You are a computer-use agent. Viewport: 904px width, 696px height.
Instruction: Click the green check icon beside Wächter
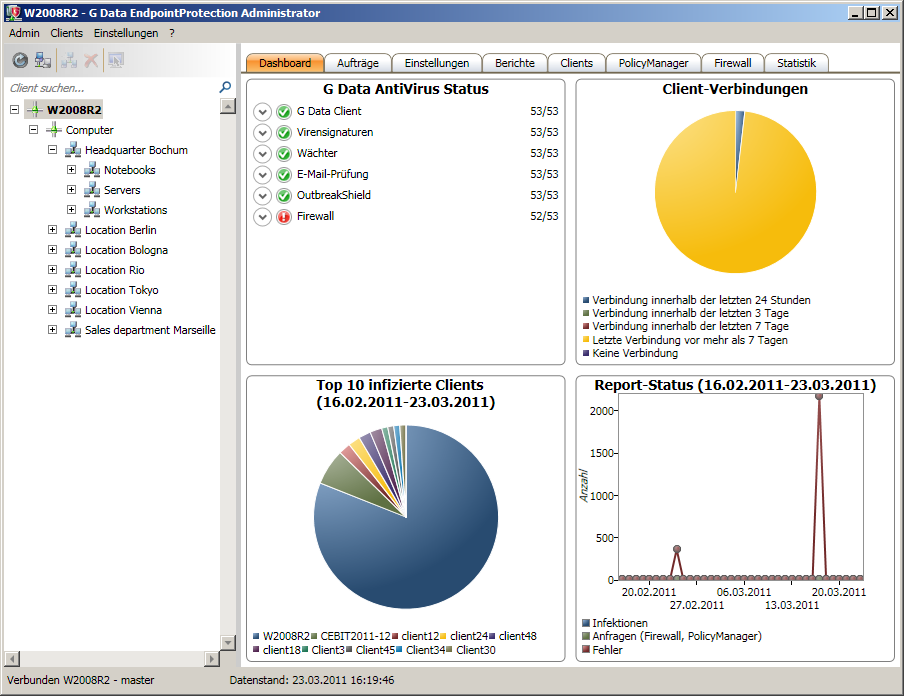(x=284, y=154)
